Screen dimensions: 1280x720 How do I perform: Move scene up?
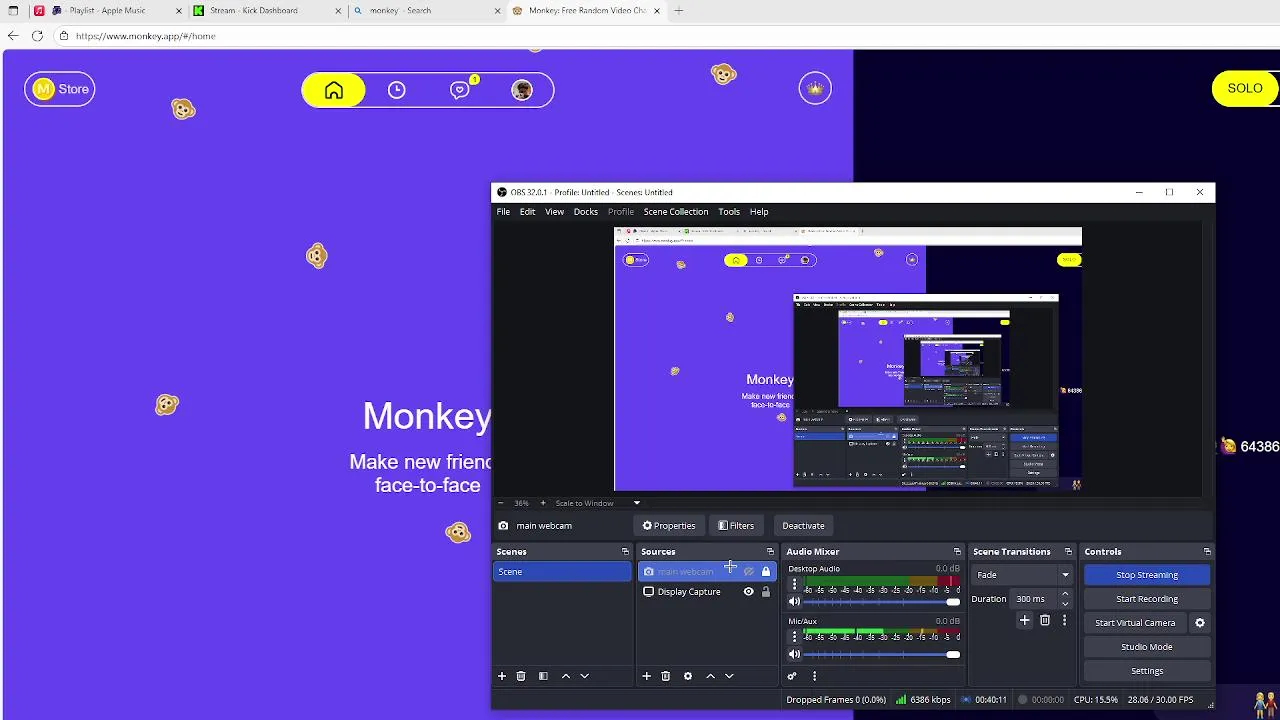(566, 677)
